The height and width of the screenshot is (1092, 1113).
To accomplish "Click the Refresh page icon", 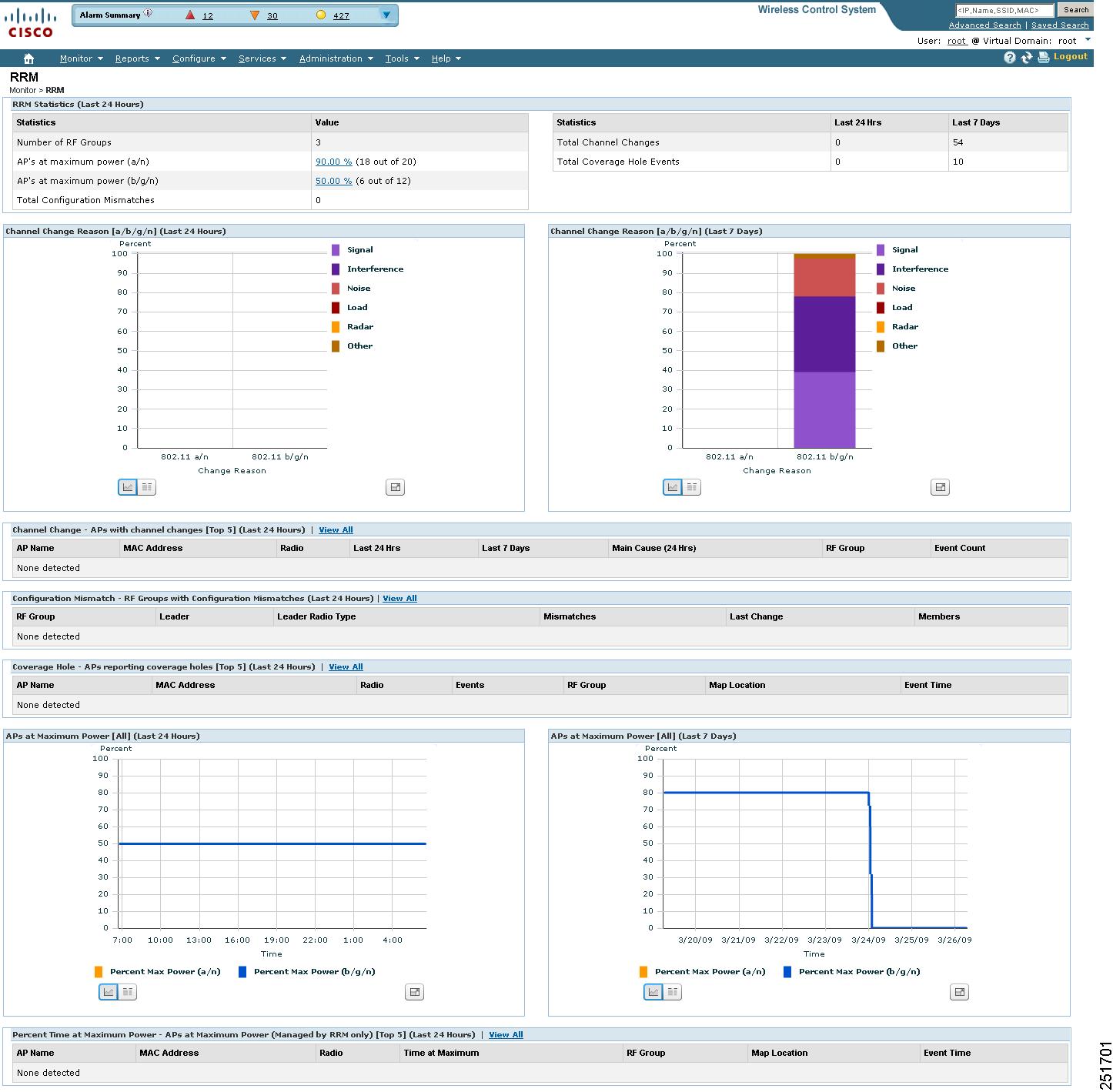I will point(1027,58).
